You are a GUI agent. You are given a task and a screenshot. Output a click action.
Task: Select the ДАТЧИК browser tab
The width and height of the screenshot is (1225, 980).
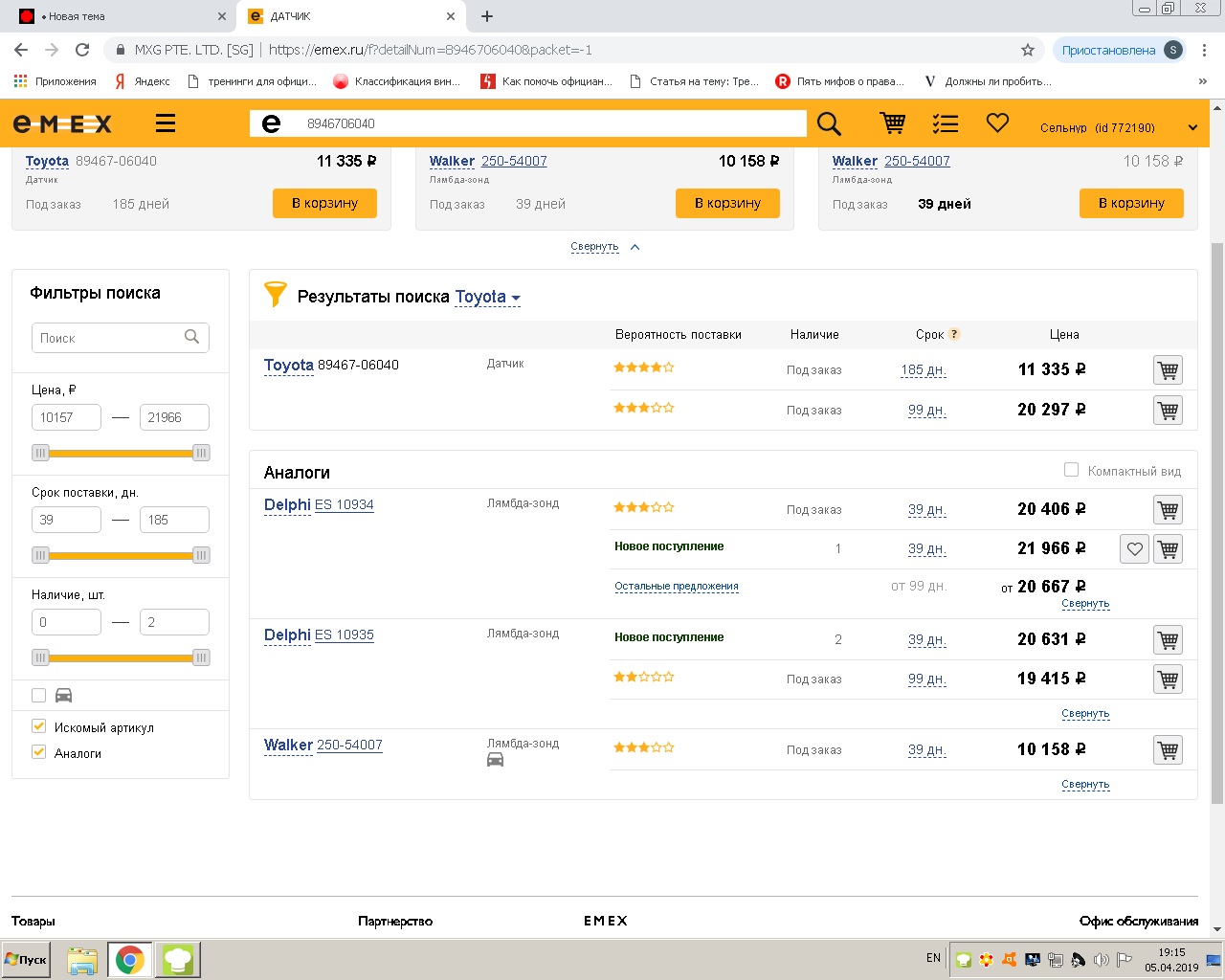349,16
